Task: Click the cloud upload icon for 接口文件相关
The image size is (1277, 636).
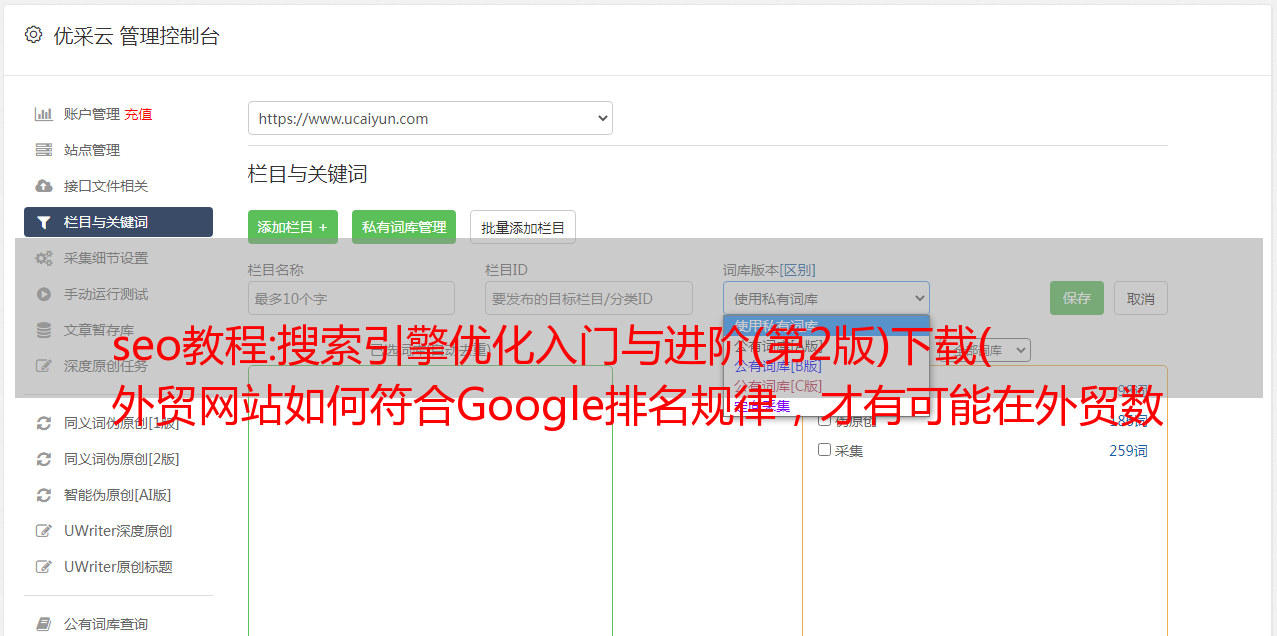Action: tap(43, 186)
